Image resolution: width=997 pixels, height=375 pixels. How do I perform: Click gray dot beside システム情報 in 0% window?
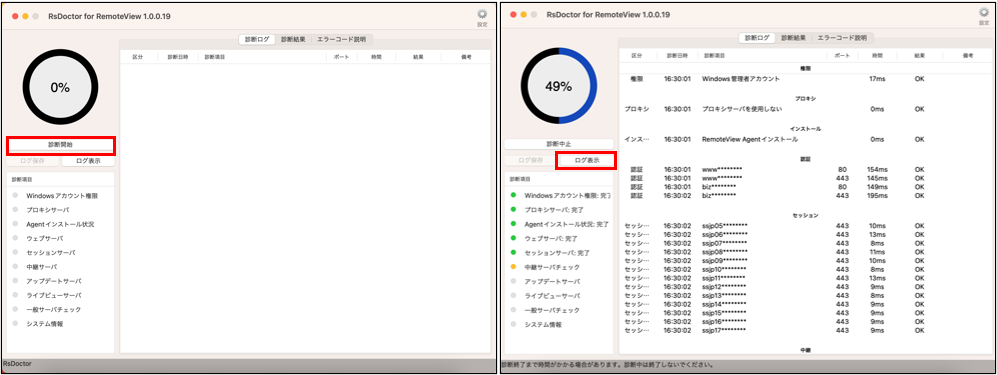tap(15, 324)
